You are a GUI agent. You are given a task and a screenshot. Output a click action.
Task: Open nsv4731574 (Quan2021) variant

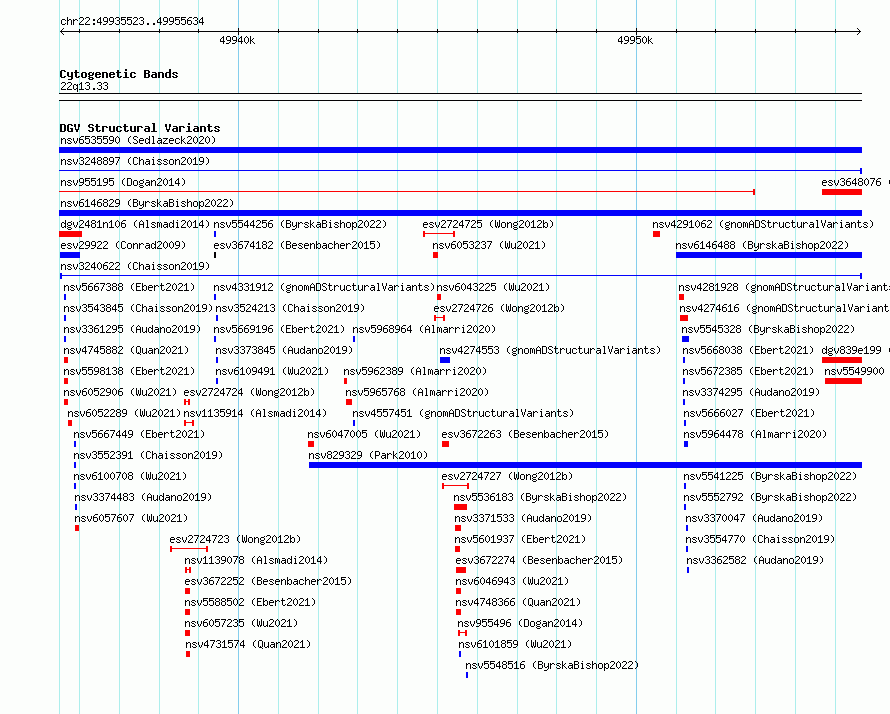(248, 644)
